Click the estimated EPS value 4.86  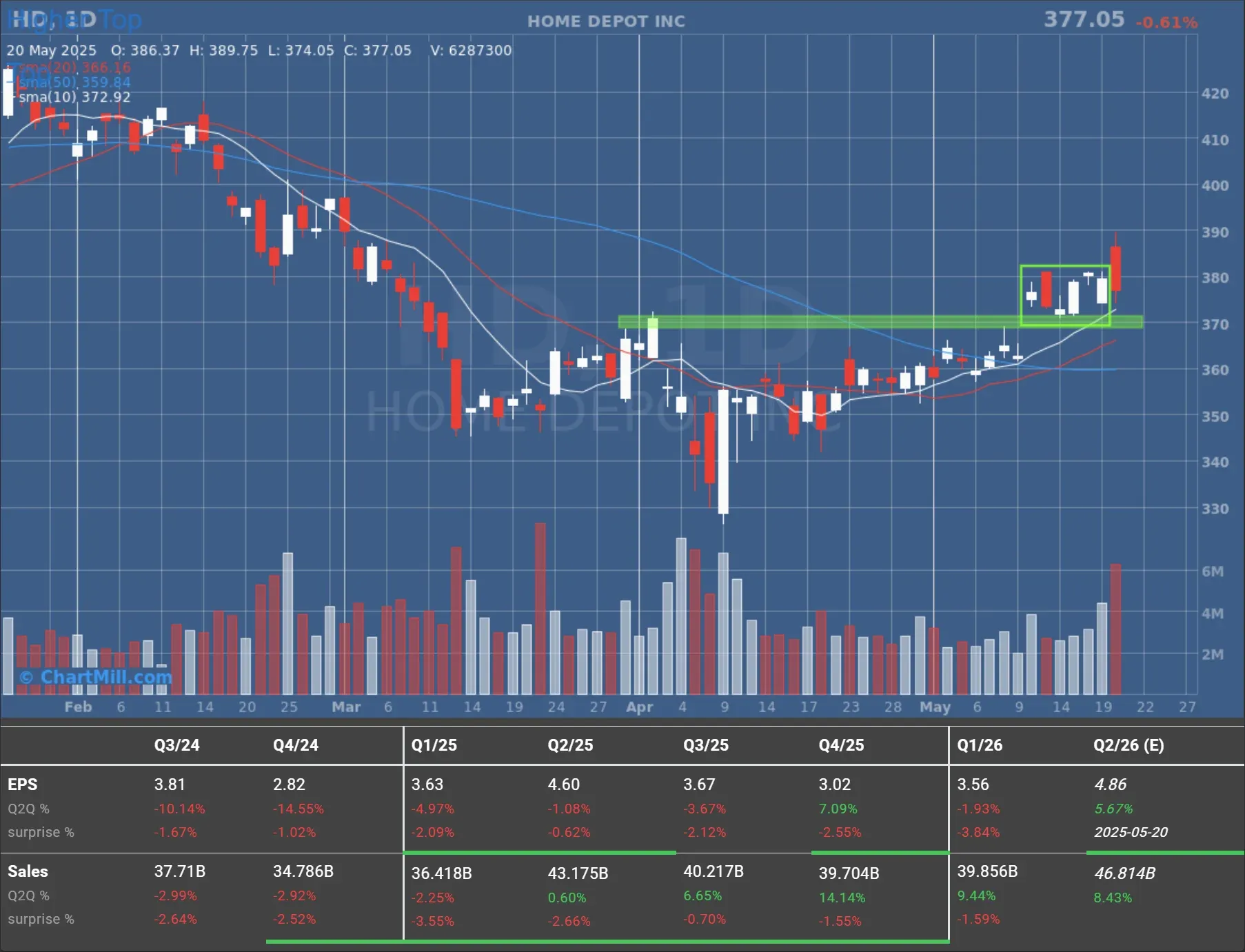tap(1110, 784)
